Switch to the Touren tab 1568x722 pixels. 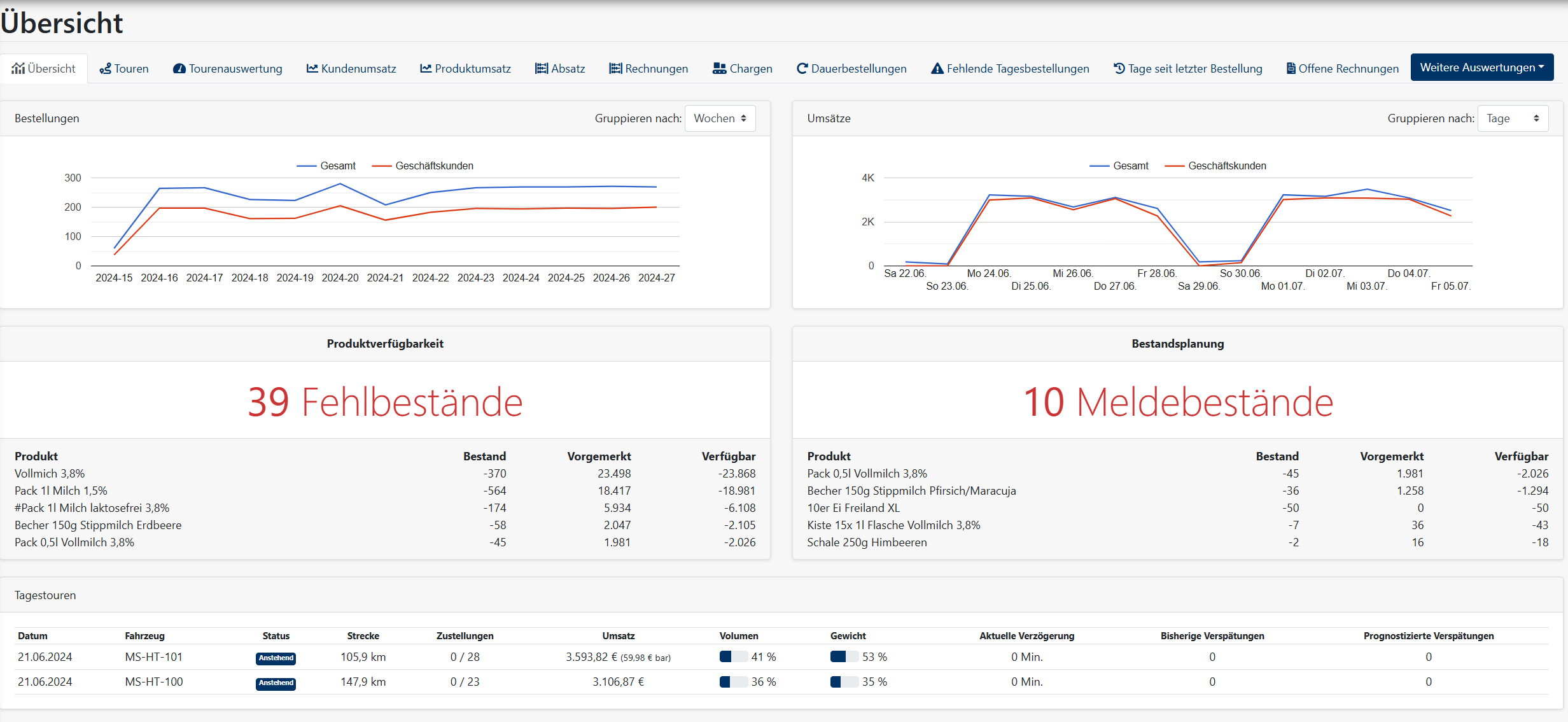(x=124, y=69)
